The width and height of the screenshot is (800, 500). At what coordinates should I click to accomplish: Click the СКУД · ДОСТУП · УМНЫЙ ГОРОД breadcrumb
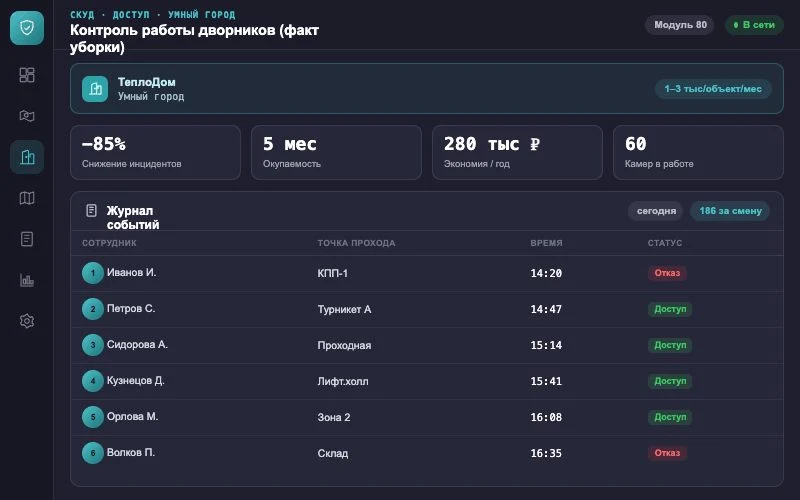(153, 14)
